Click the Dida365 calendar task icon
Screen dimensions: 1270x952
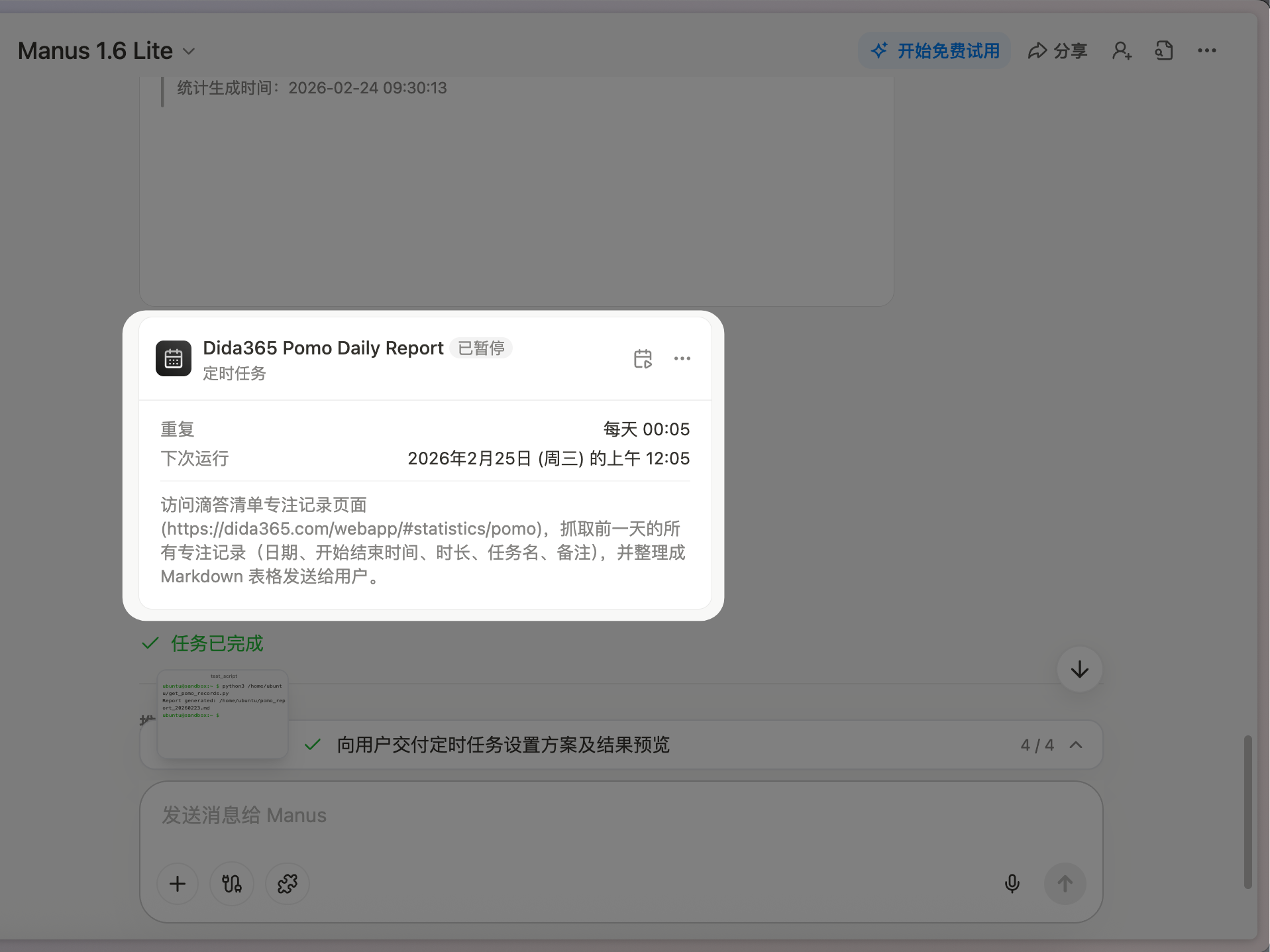pos(174,358)
